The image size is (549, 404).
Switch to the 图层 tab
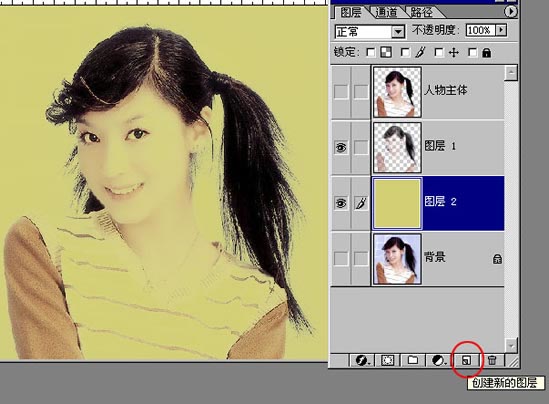(x=350, y=12)
